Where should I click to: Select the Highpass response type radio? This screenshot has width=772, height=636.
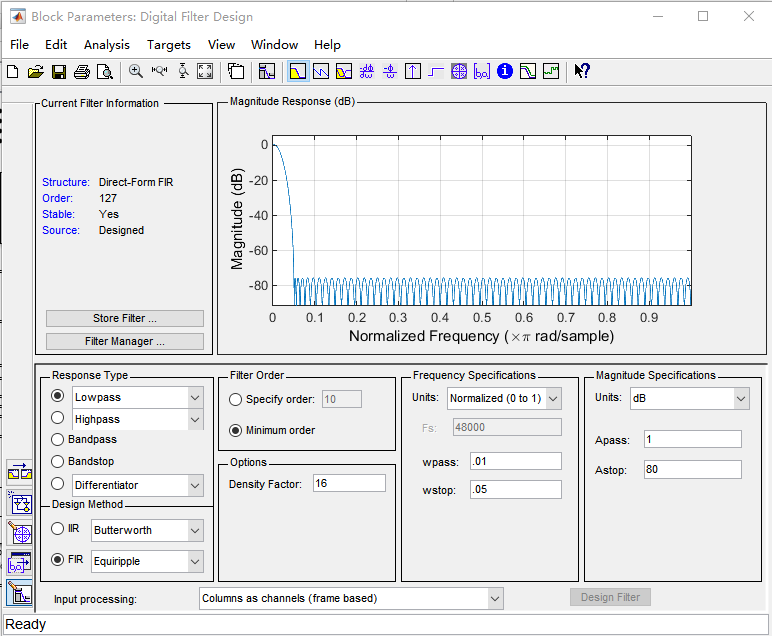click(x=58, y=418)
